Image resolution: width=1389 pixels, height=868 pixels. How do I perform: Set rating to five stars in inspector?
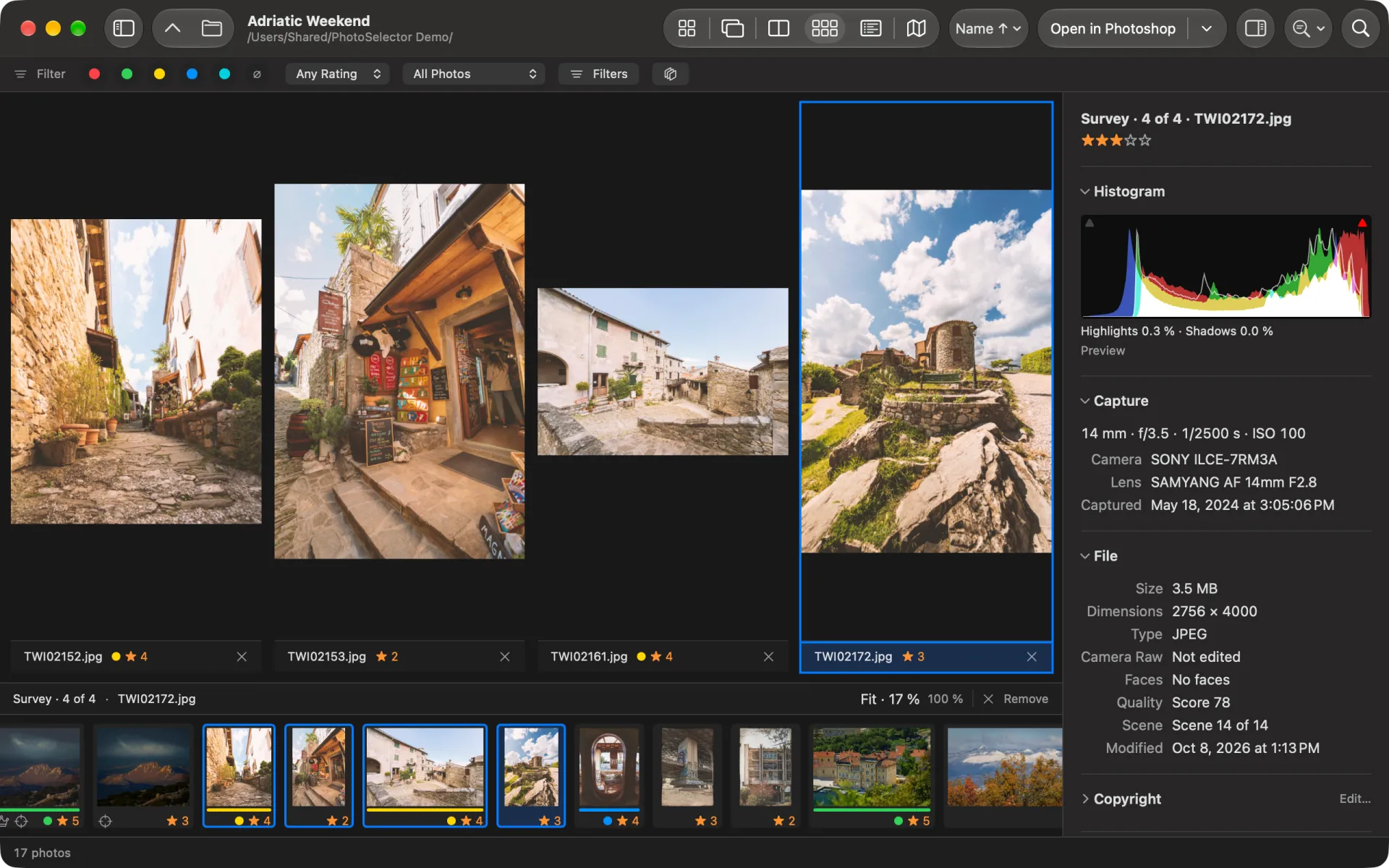point(1144,140)
